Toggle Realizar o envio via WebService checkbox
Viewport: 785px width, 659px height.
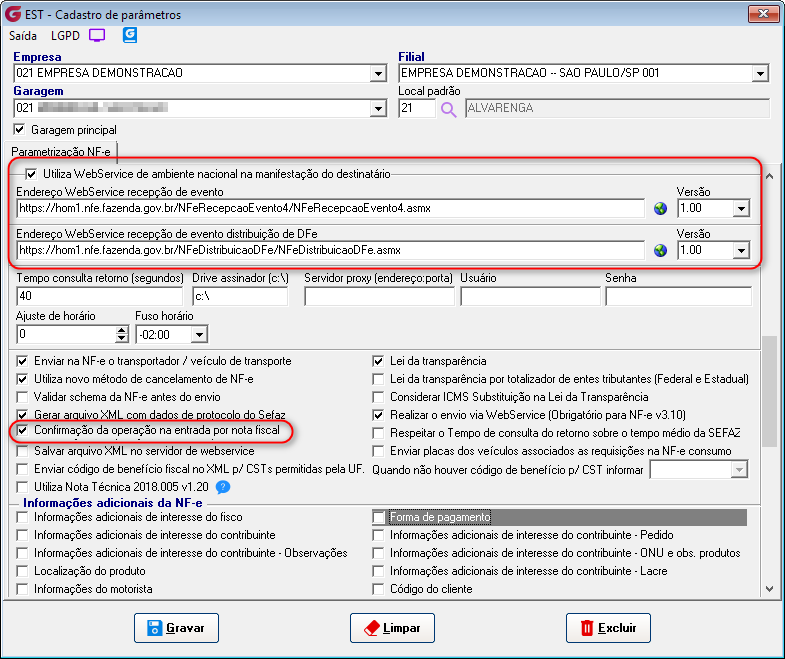[x=378, y=415]
